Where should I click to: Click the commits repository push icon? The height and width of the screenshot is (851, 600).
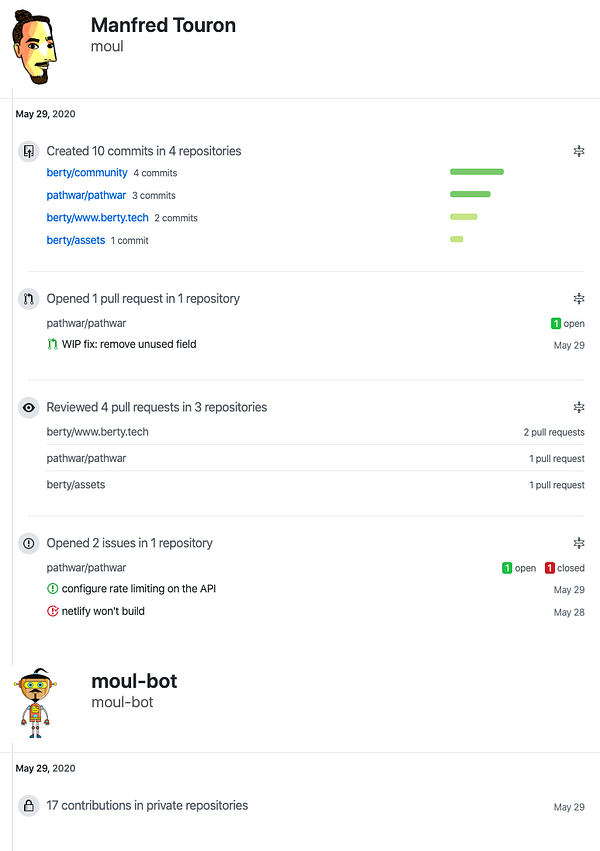click(29, 151)
